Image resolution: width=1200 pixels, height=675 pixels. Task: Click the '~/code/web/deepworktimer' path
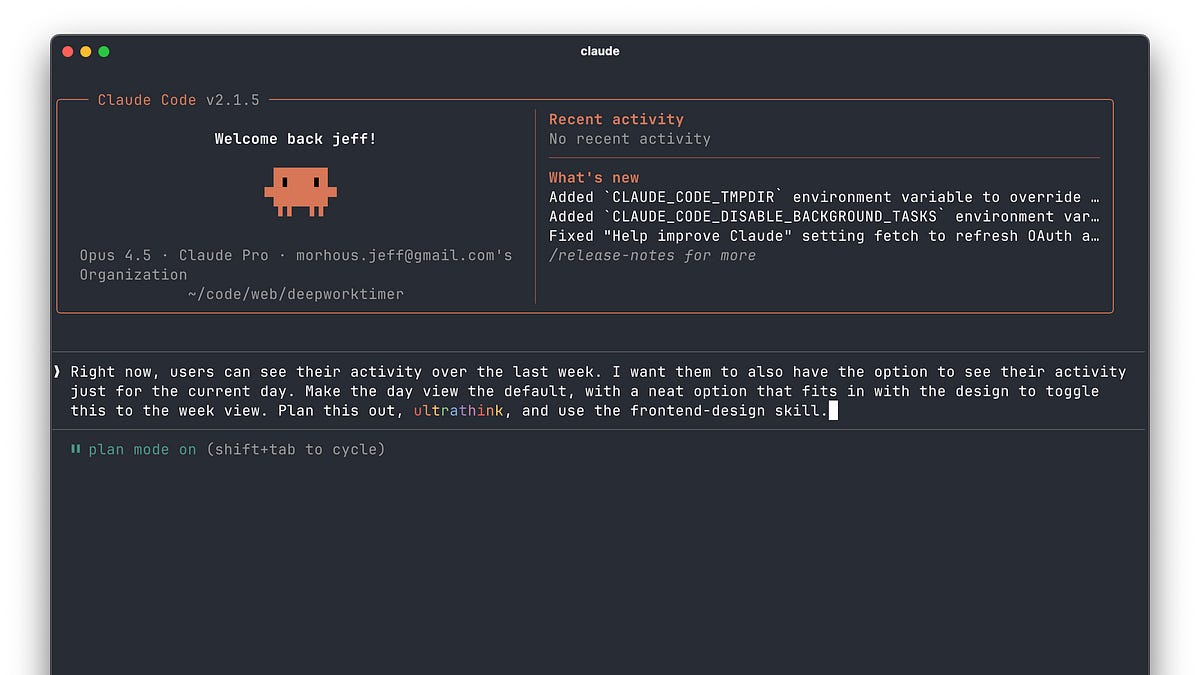(296, 294)
